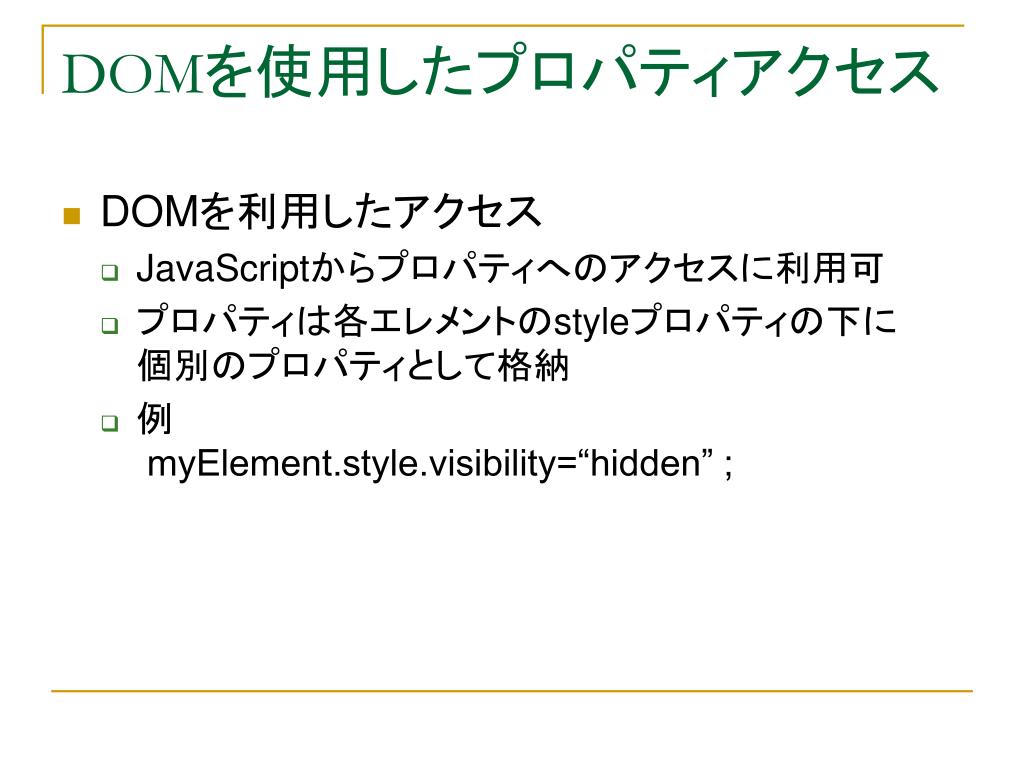Click the continuation line 個別のプロパティとして格納

353,365
